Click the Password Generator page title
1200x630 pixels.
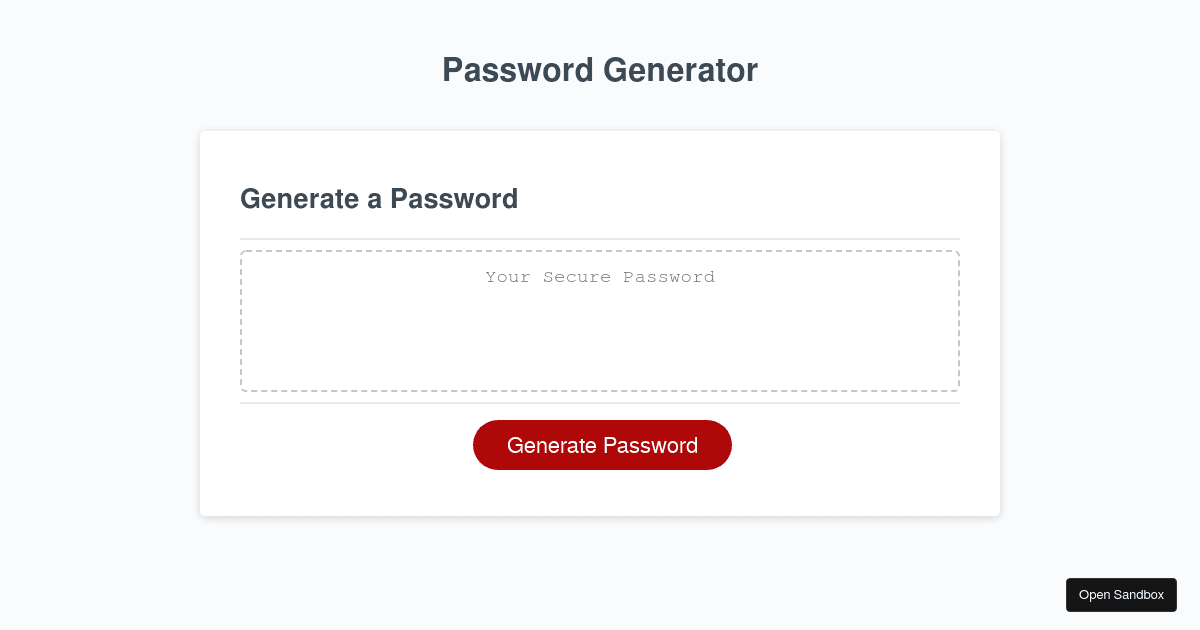600,70
